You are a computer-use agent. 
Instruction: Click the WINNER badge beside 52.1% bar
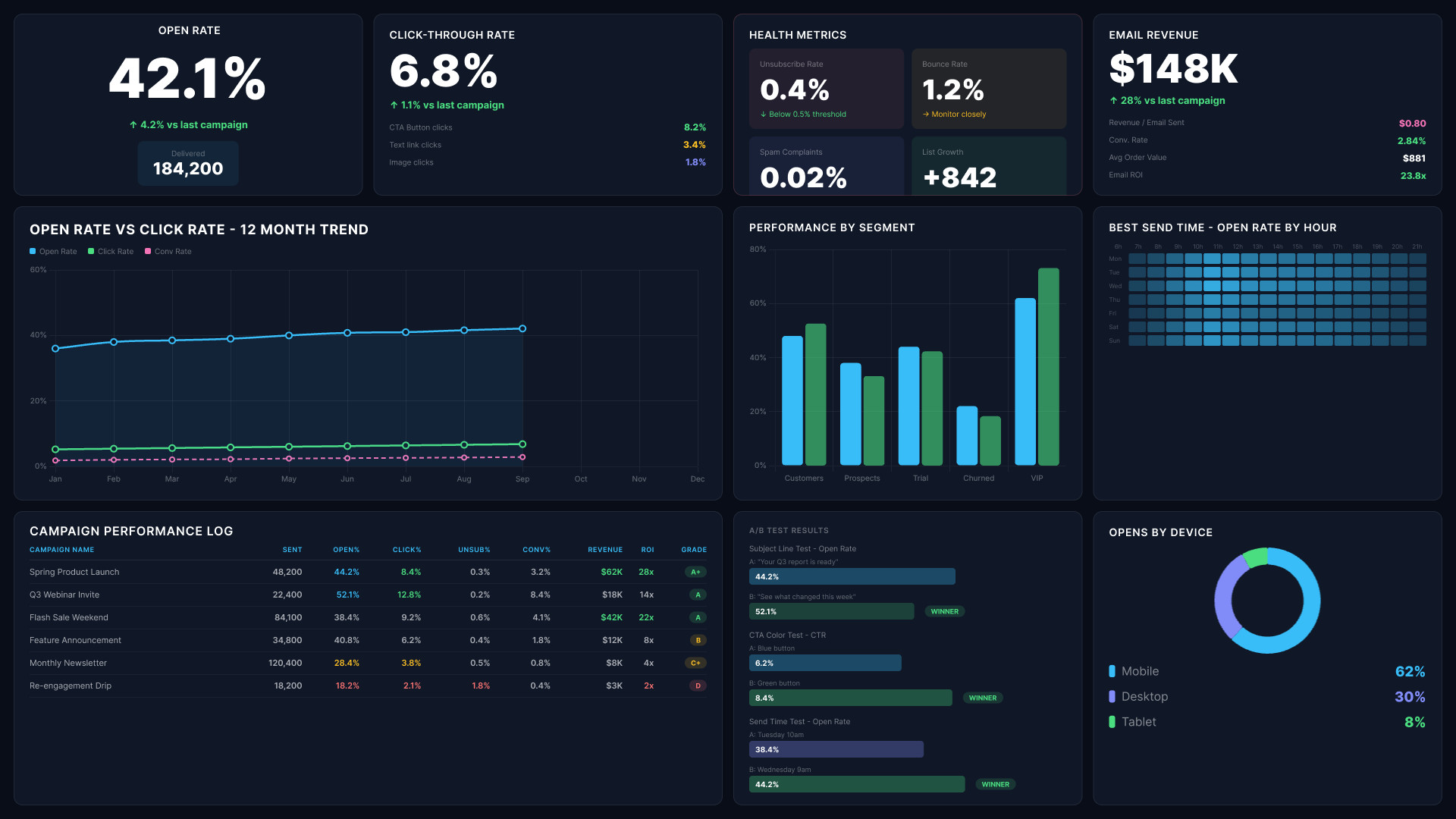[945, 611]
